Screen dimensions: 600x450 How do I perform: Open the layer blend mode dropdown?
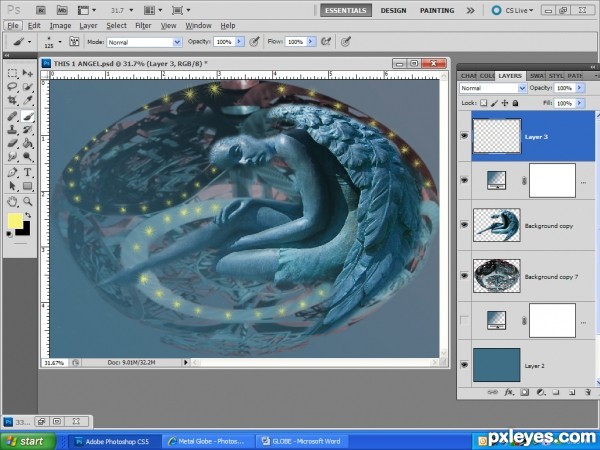click(493, 88)
